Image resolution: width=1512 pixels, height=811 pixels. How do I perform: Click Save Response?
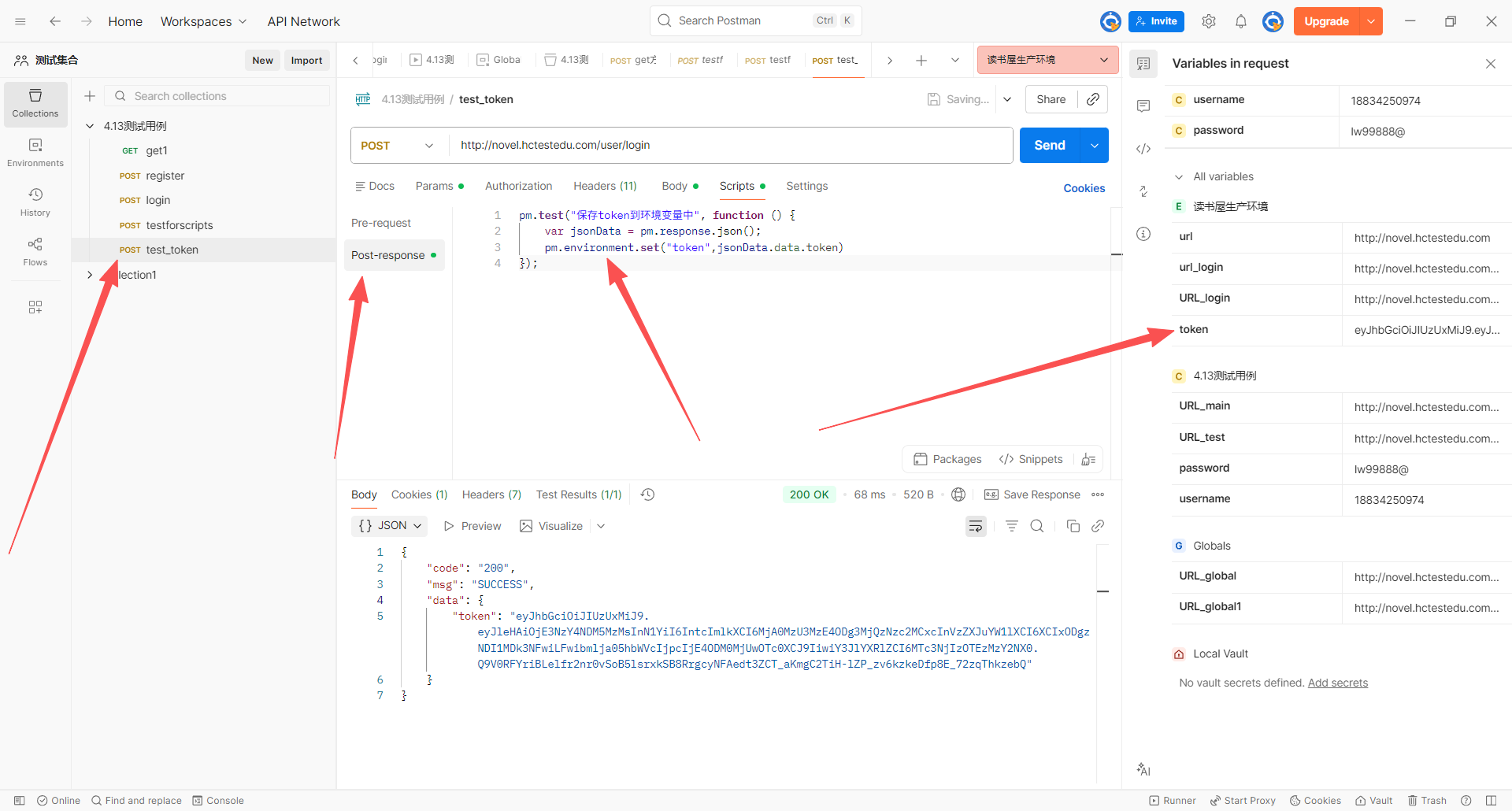pos(1032,494)
